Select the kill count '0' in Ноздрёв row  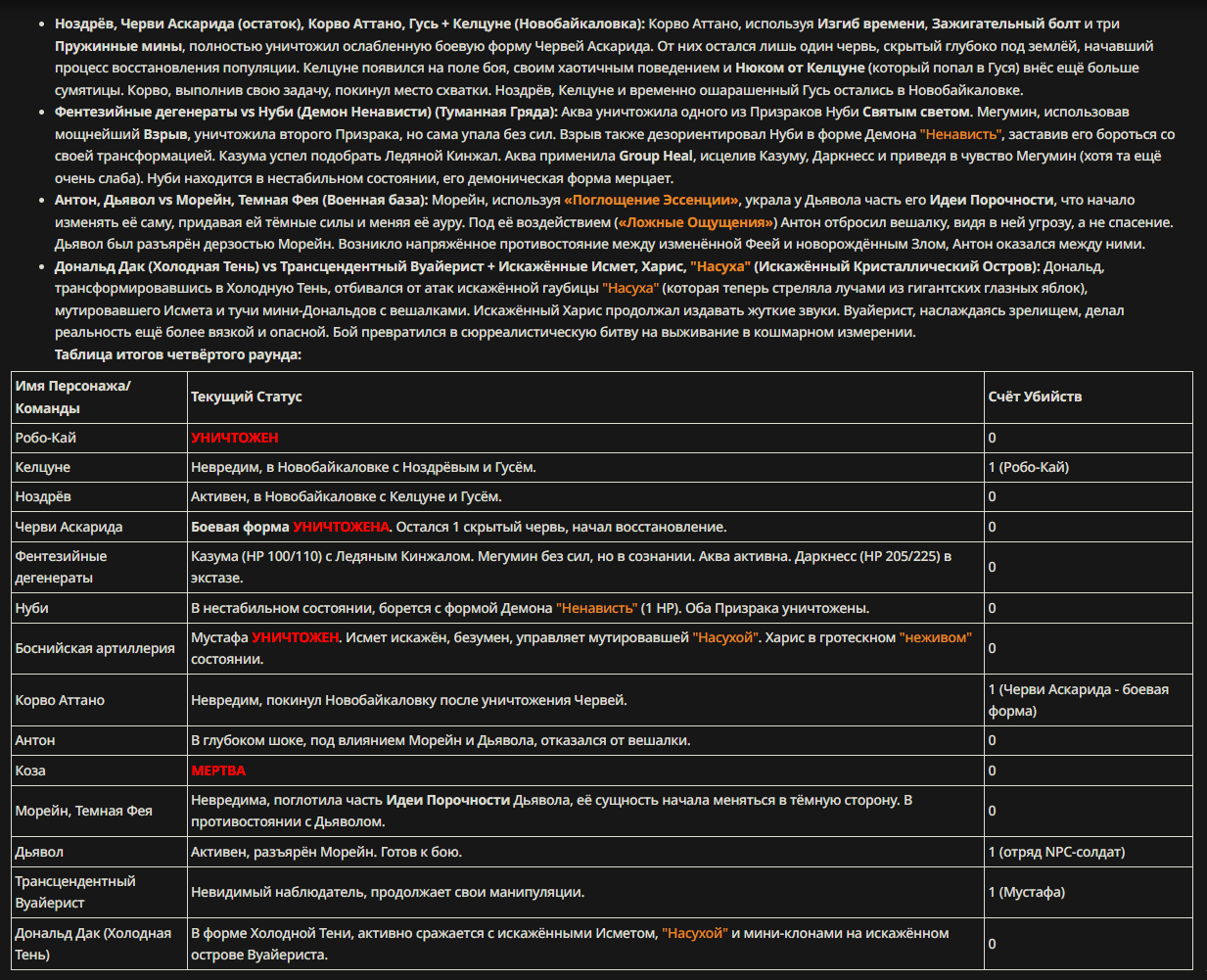point(1089,496)
